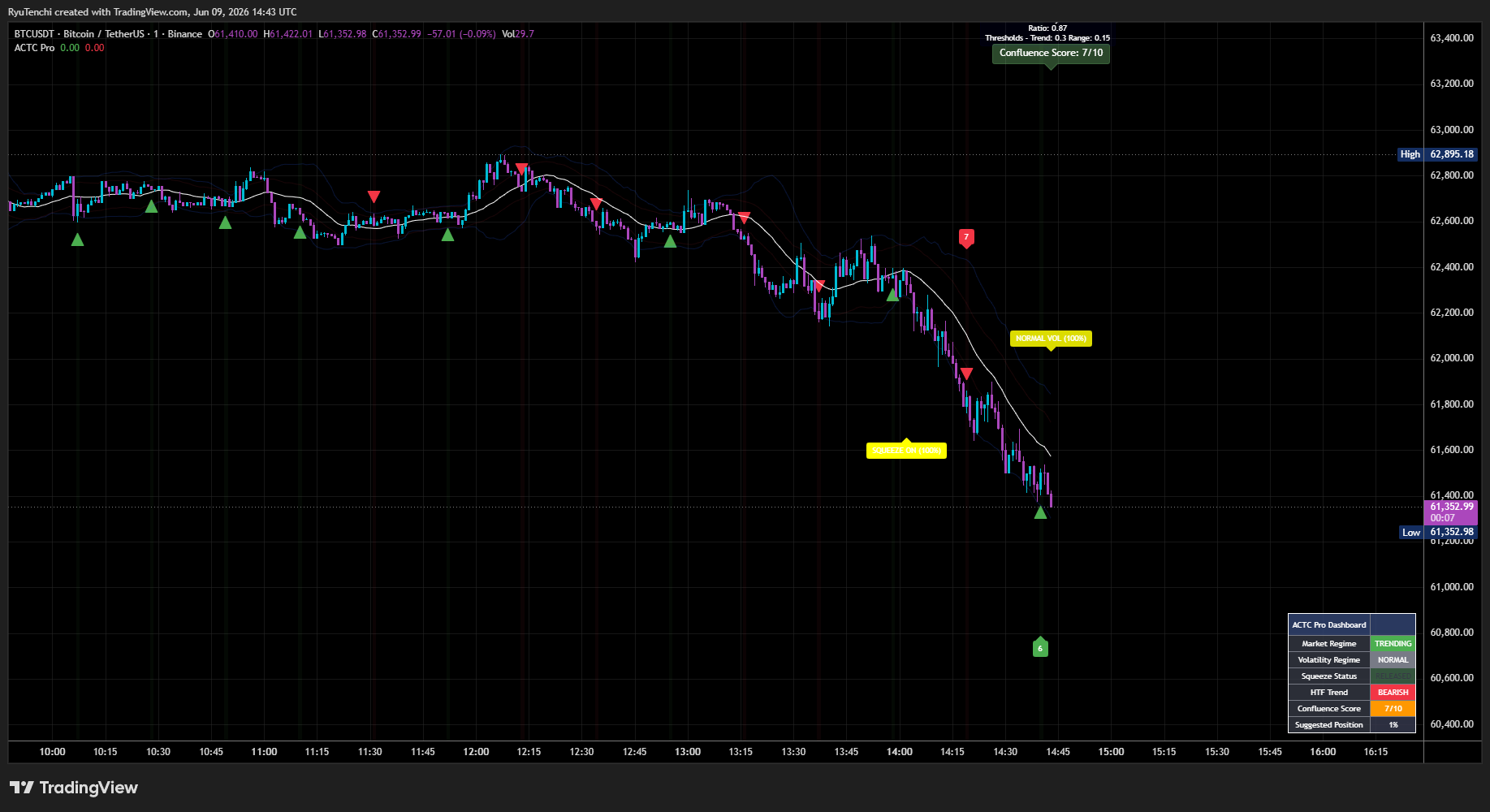Click the Thresholds Trend/Range text at the top
The height and width of the screenshot is (812, 1490).
tap(1047, 38)
